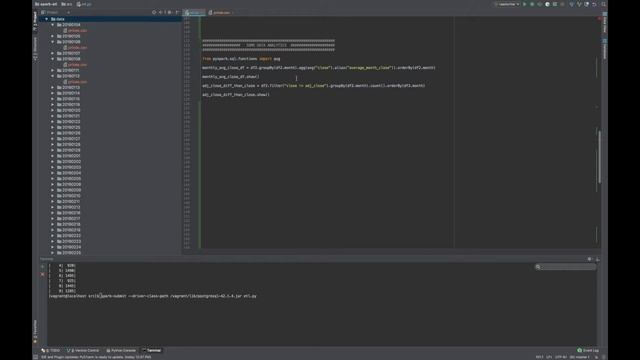The height and width of the screenshot is (360, 640).
Task: Click the terminal search input field
Action: pyautogui.click(x=565, y=267)
